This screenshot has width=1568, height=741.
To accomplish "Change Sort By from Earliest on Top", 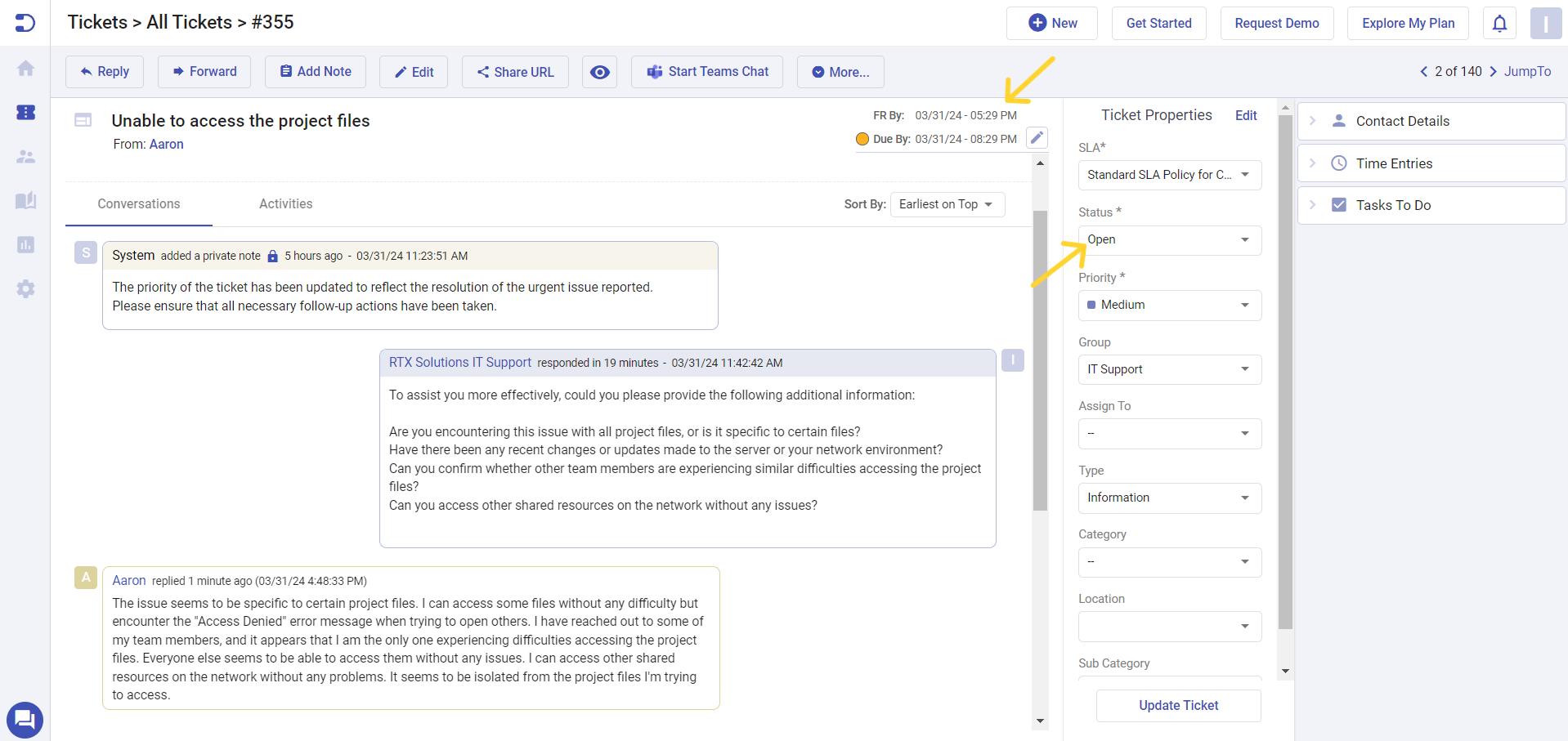I will 947,204.
